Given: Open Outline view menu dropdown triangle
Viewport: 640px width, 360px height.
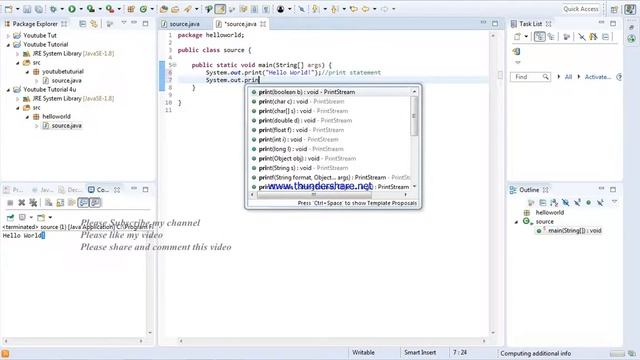Looking at the screenshot, I should click(x=614, y=202).
